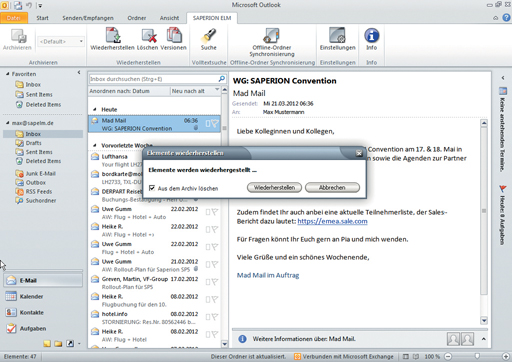Image resolution: width=512 pixels, height=362 pixels.
Task: Expand the to-do bar on the right
Action: (x=503, y=78)
